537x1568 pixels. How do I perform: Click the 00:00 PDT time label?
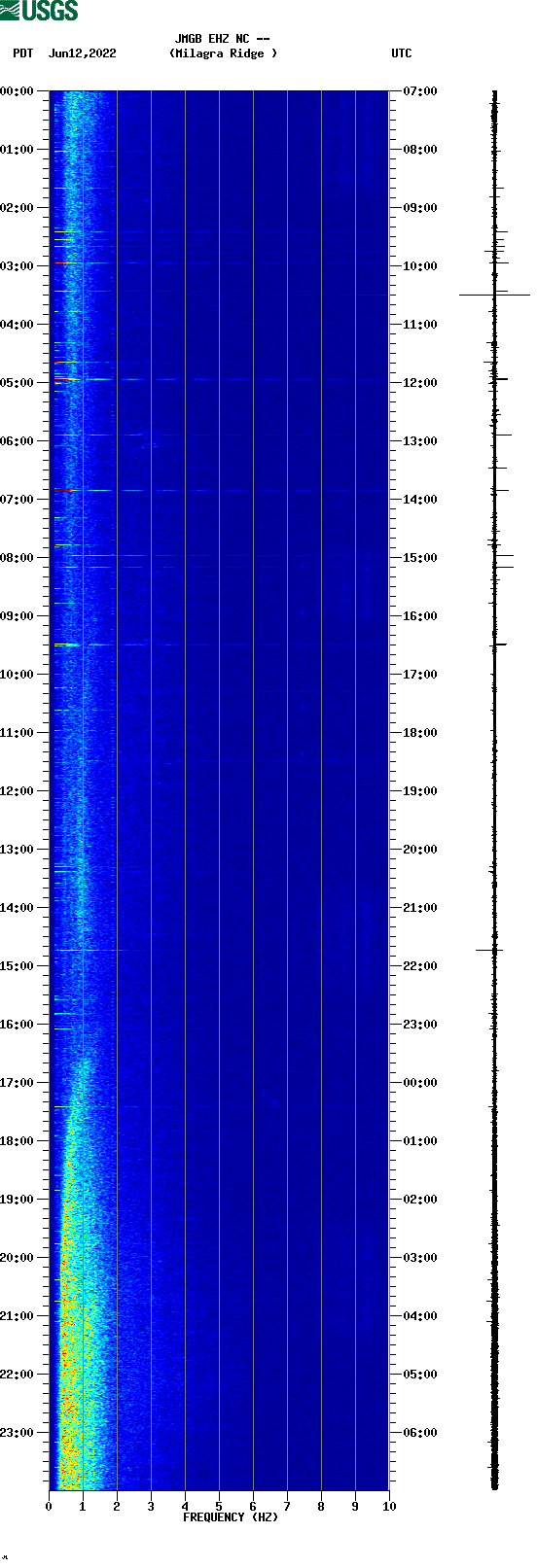click(18, 91)
